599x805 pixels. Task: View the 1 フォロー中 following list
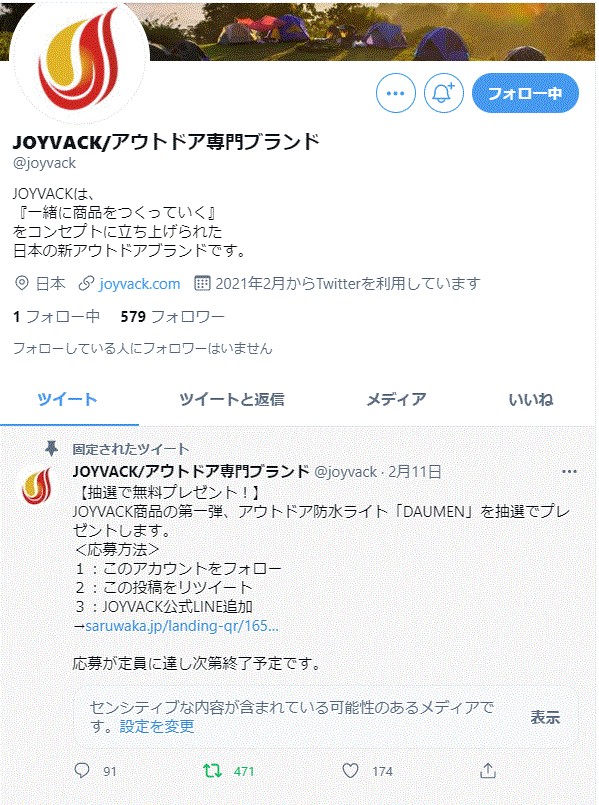[56, 316]
